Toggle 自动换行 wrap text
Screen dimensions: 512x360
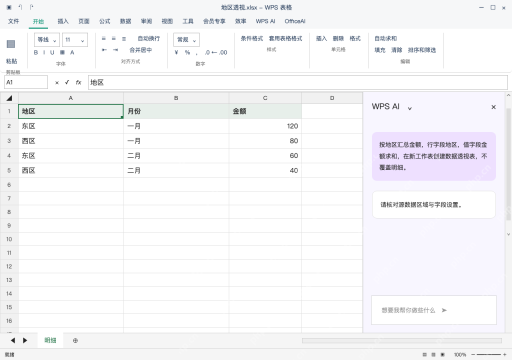click(x=149, y=39)
